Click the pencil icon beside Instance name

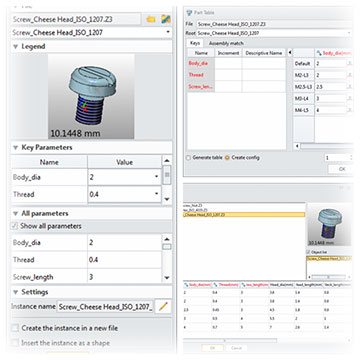point(163,306)
